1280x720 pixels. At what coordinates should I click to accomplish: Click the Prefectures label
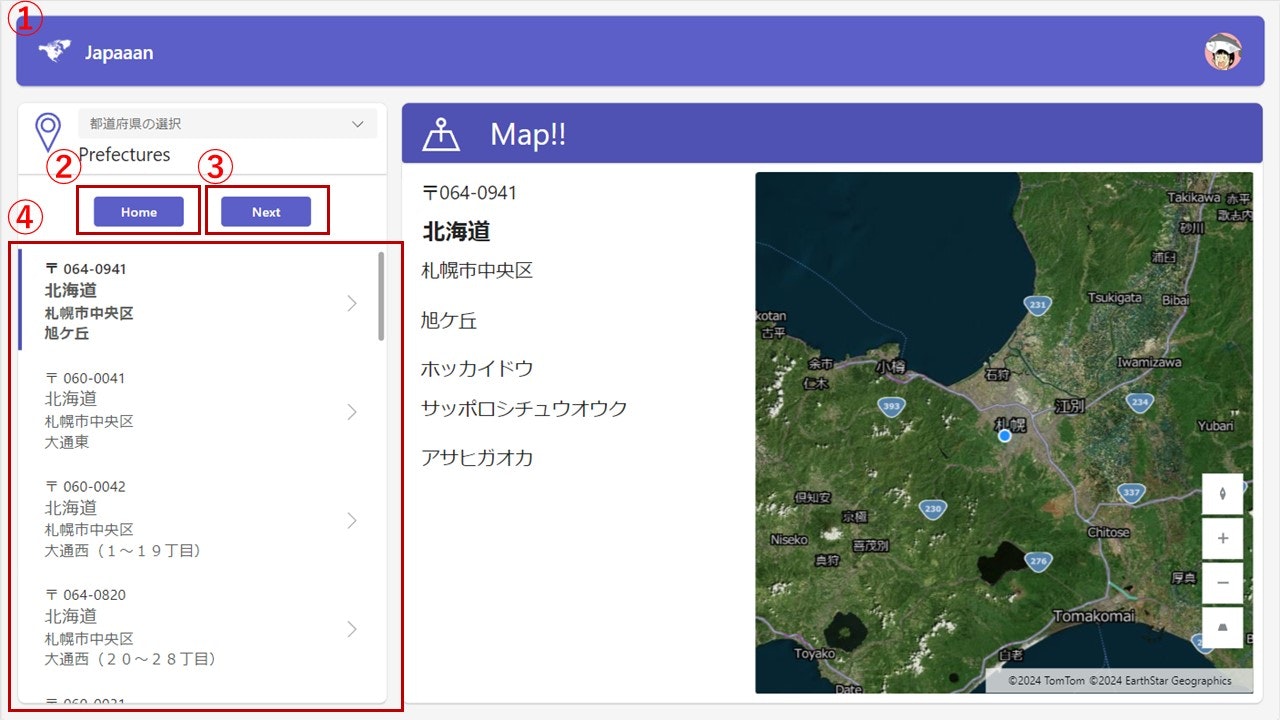(x=125, y=155)
